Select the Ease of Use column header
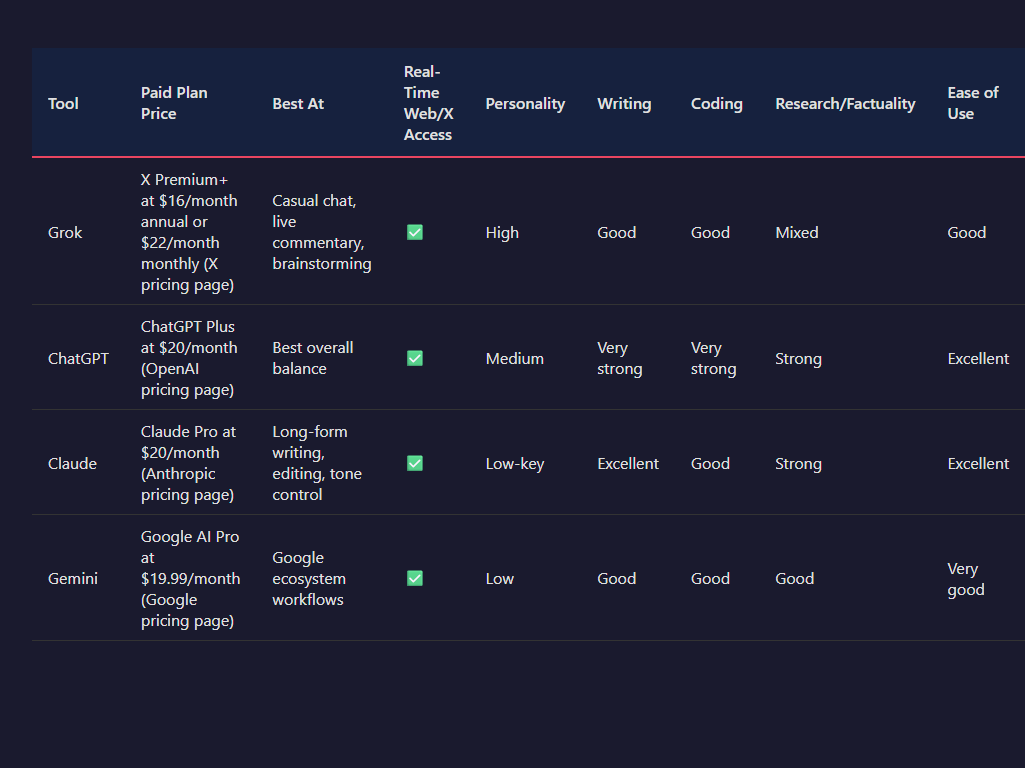 point(972,103)
